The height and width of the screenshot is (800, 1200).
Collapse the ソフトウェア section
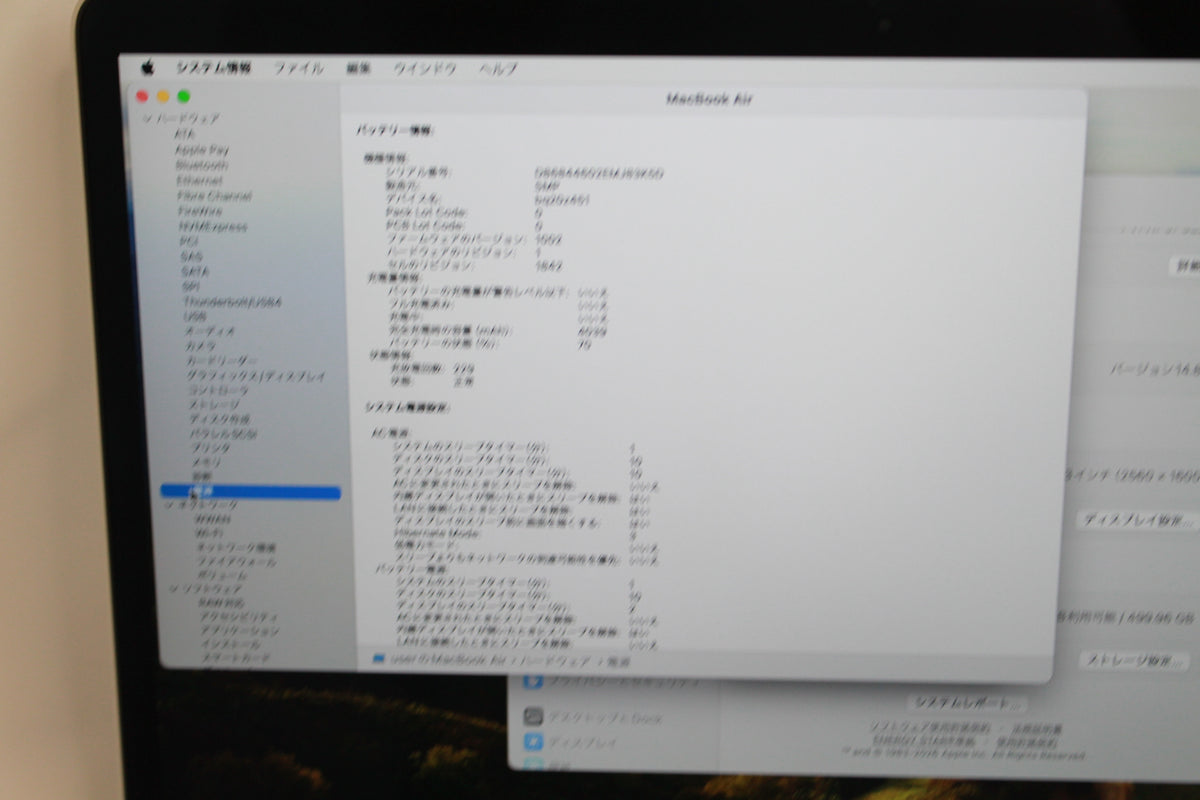(175, 590)
